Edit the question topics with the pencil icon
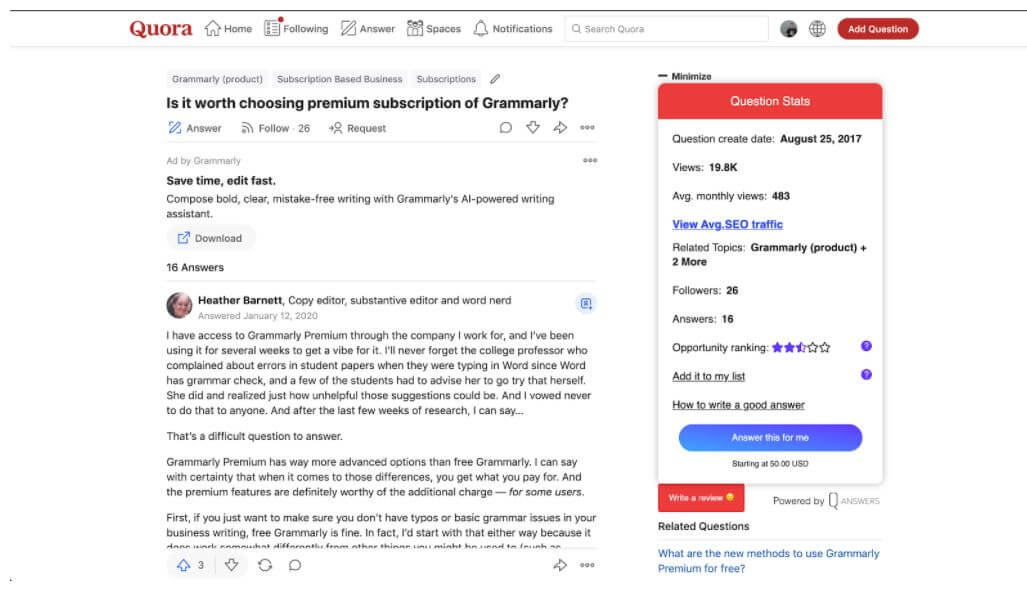Screen dimensions: 1027x598 [493, 77]
